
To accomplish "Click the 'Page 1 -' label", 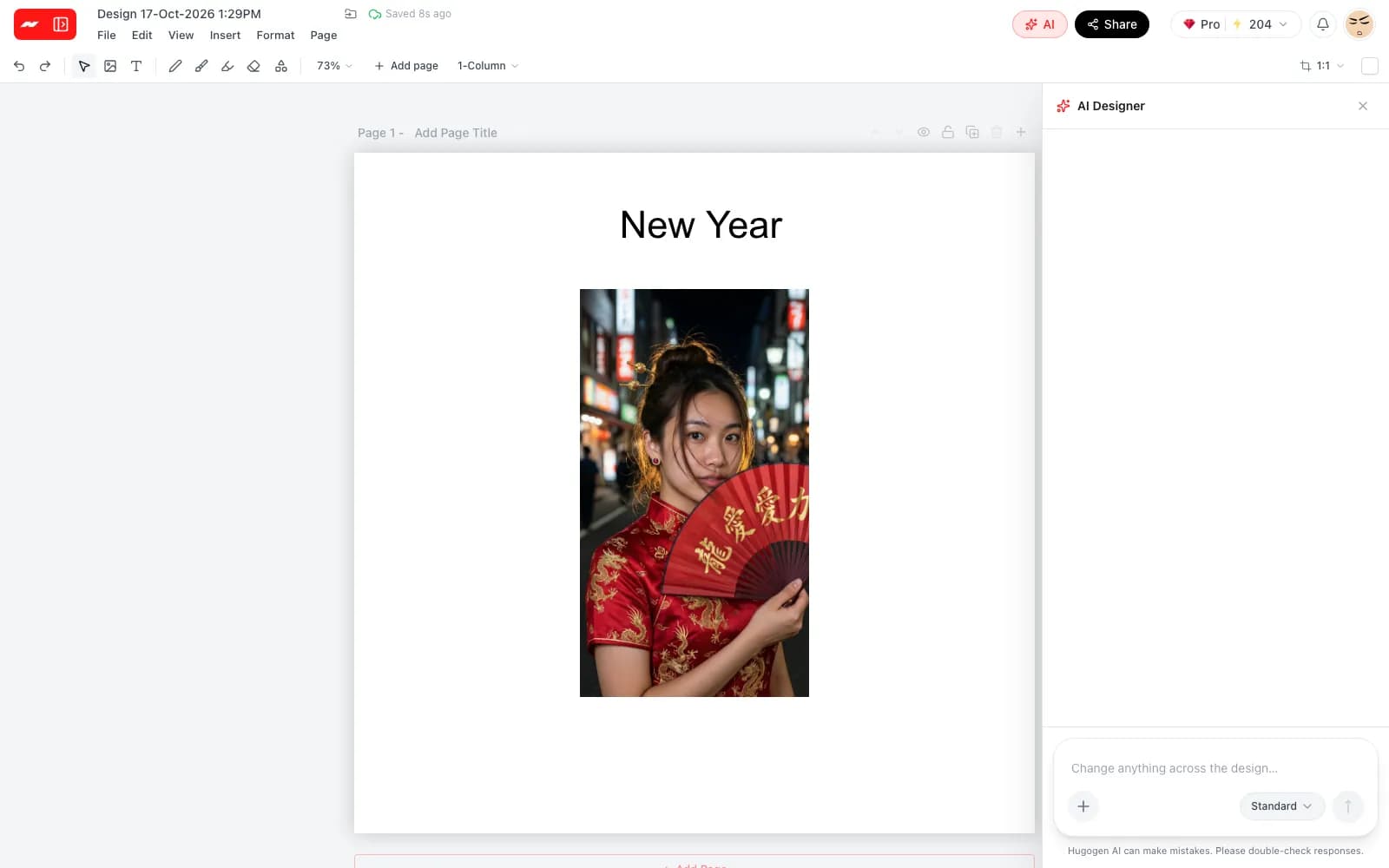I will pyautogui.click(x=380, y=133).
